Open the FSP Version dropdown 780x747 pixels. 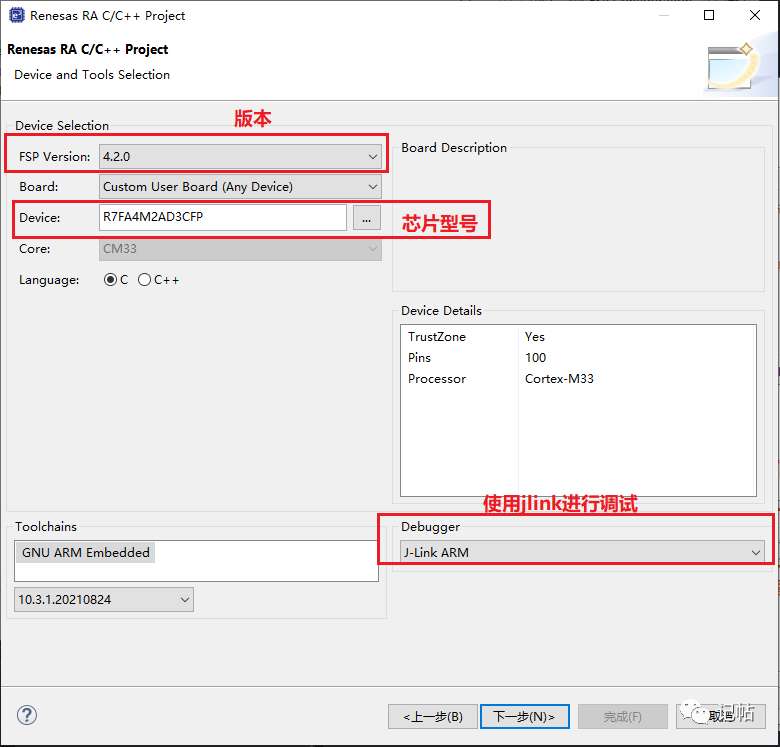[x=240, y=157]
